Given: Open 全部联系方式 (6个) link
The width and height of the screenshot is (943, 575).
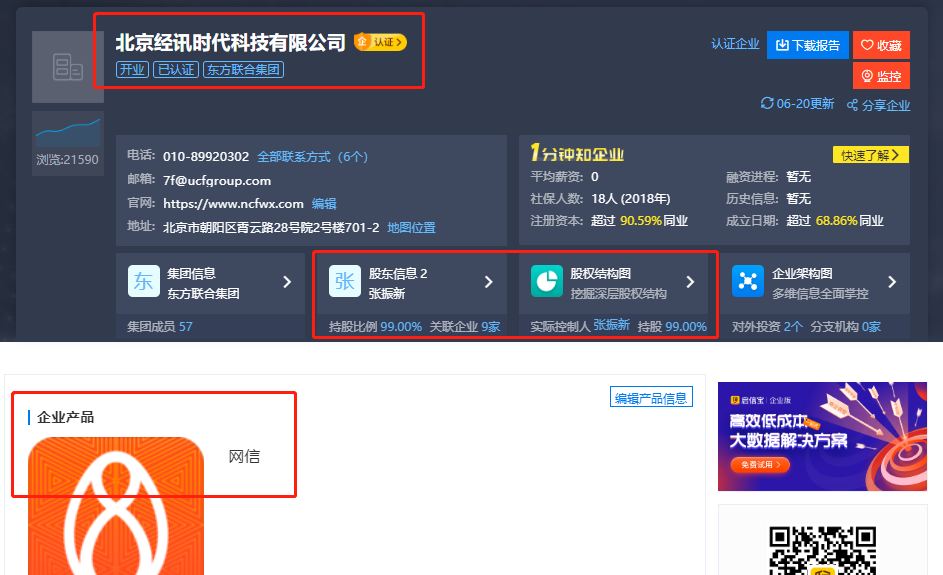Looking at the screenshot, I should 312,157.
